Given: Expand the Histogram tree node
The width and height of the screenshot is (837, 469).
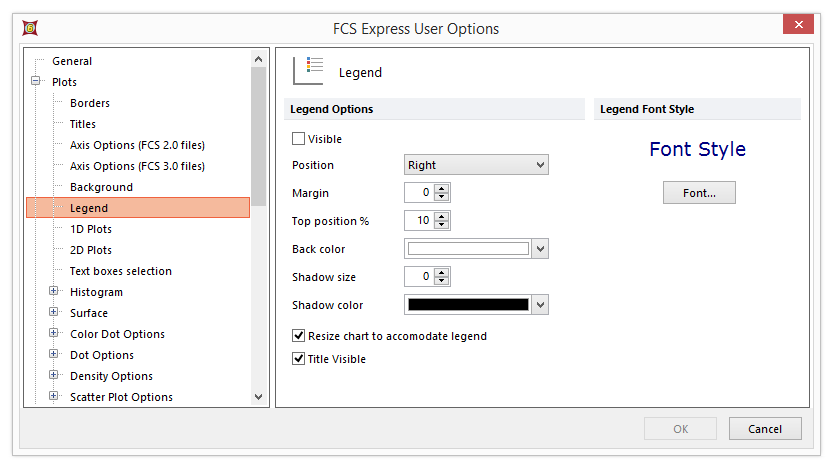Looking at the screenshot, I should 54,292.
